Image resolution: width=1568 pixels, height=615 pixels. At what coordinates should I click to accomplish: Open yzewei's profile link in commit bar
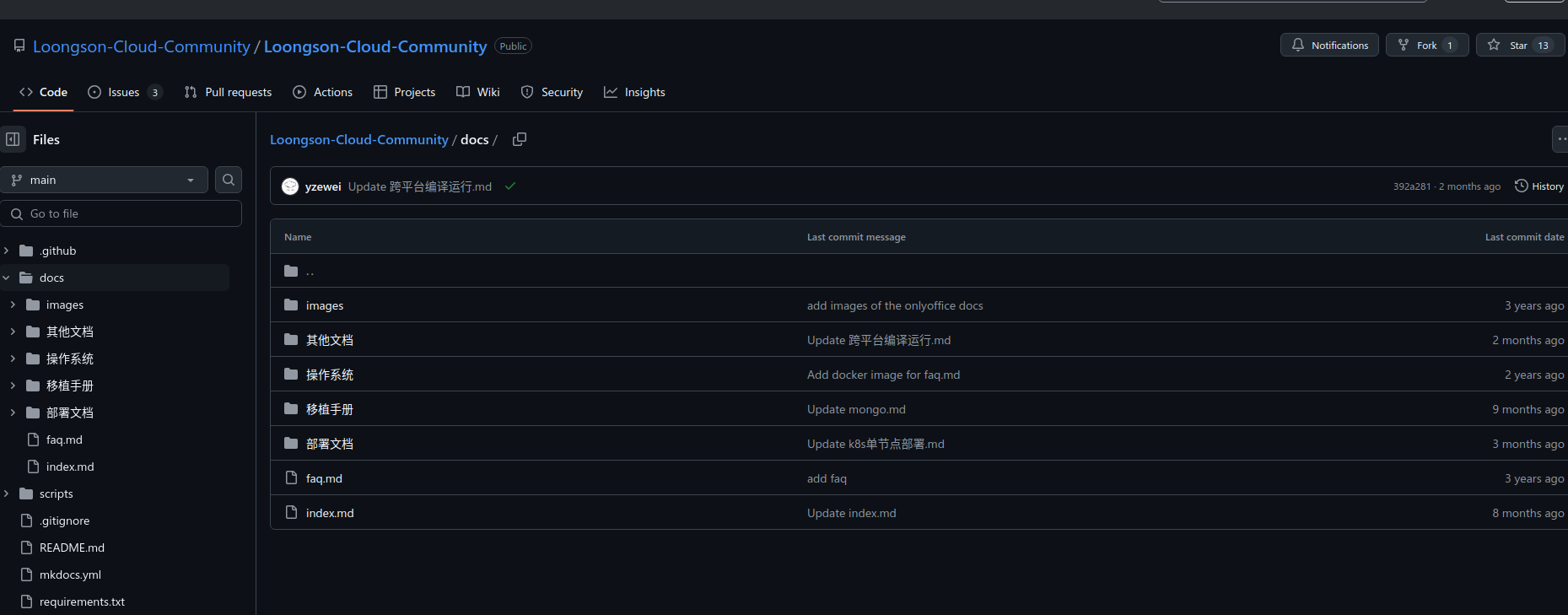323,186
